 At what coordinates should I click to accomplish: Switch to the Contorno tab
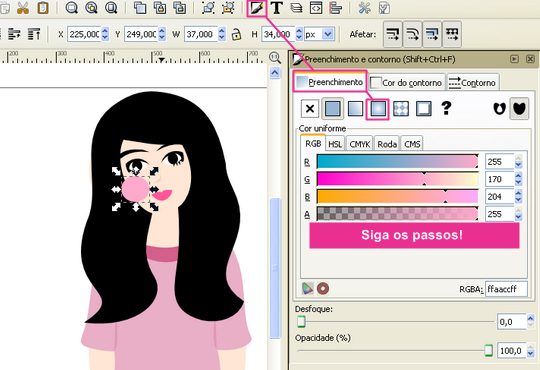[x=472, y=83]
